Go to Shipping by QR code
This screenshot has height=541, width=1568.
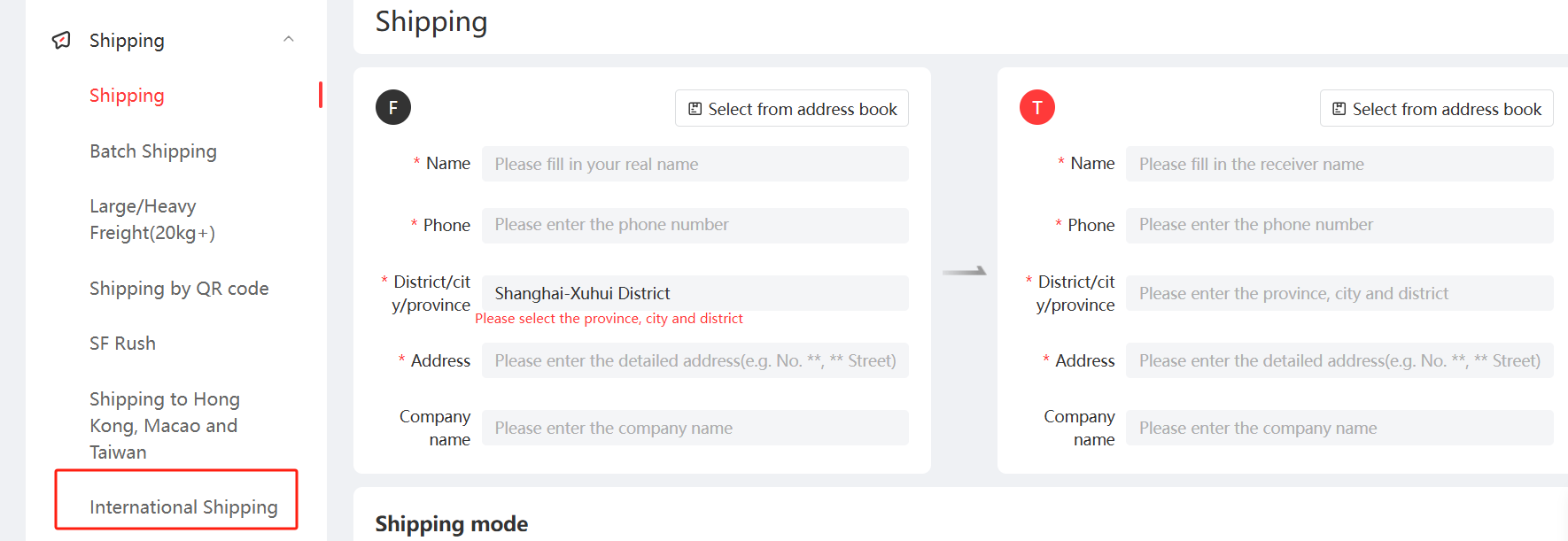pos(179,289)
